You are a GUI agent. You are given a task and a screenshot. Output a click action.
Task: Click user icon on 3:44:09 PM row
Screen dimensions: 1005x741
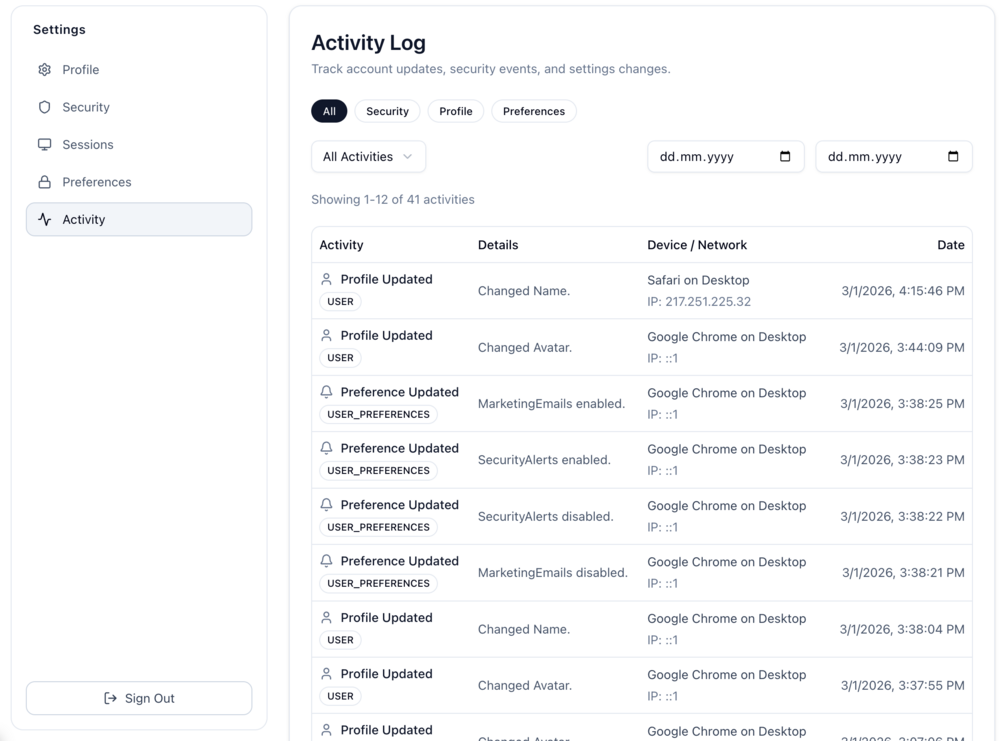pos(326,335)
